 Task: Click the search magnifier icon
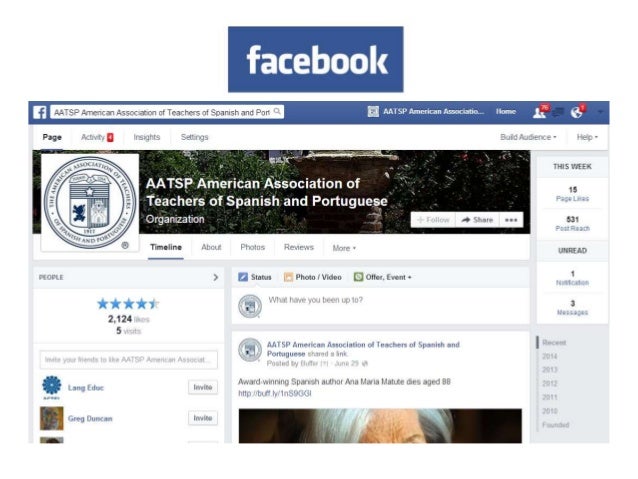(277, 112)
